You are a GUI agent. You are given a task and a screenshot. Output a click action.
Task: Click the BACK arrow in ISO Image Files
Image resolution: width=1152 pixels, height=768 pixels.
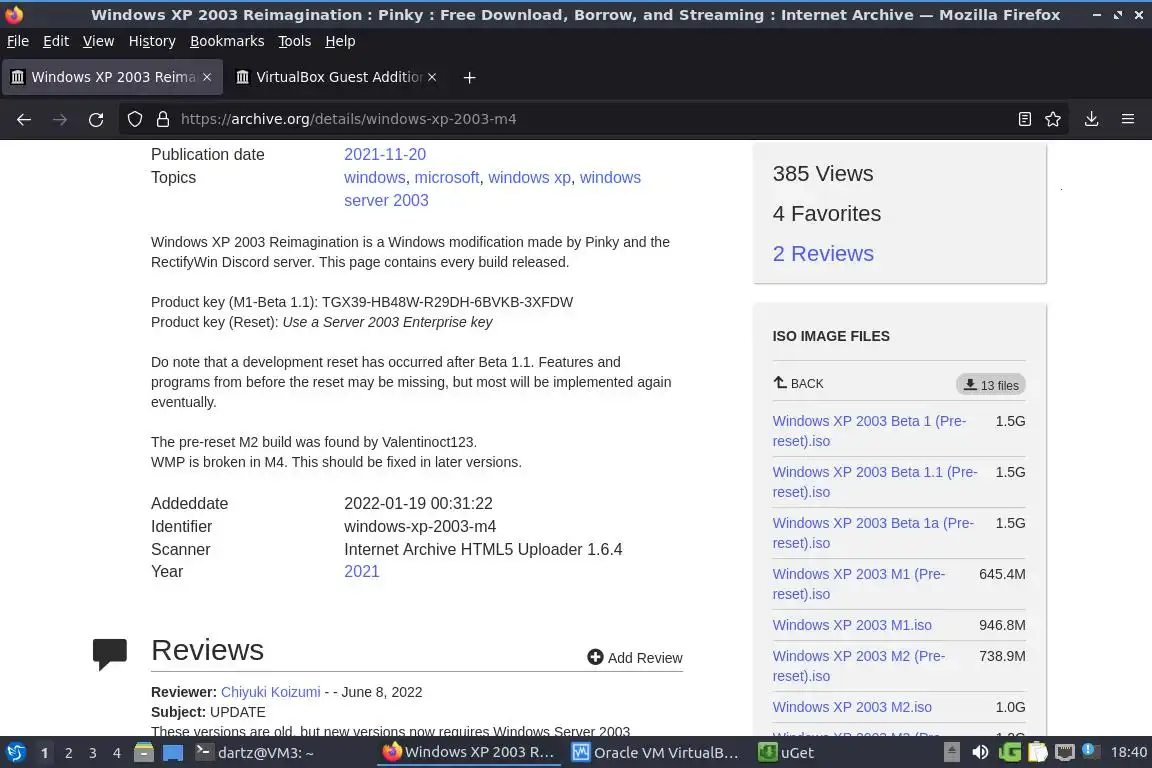click(798, 383)
